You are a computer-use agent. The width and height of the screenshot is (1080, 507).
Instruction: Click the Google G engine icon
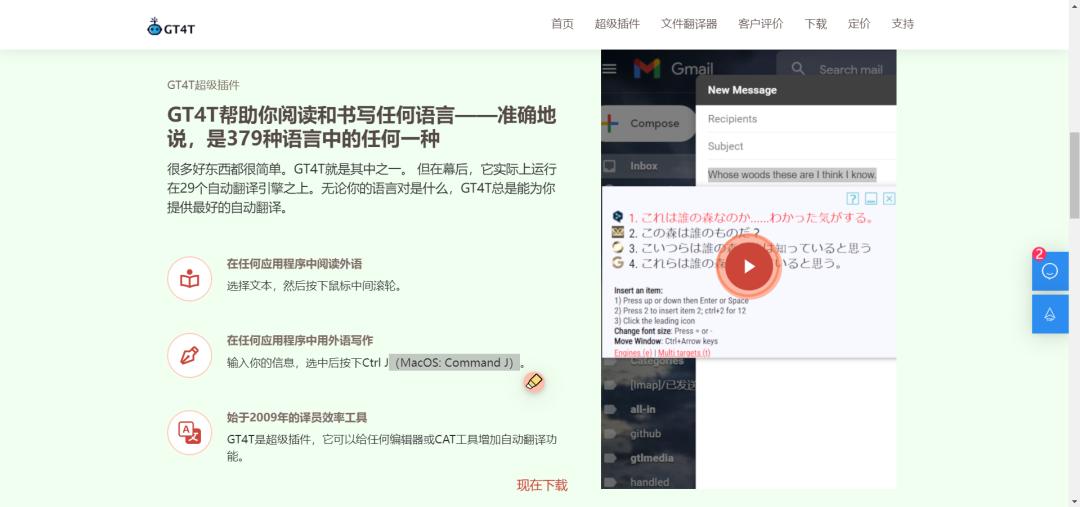618,262
